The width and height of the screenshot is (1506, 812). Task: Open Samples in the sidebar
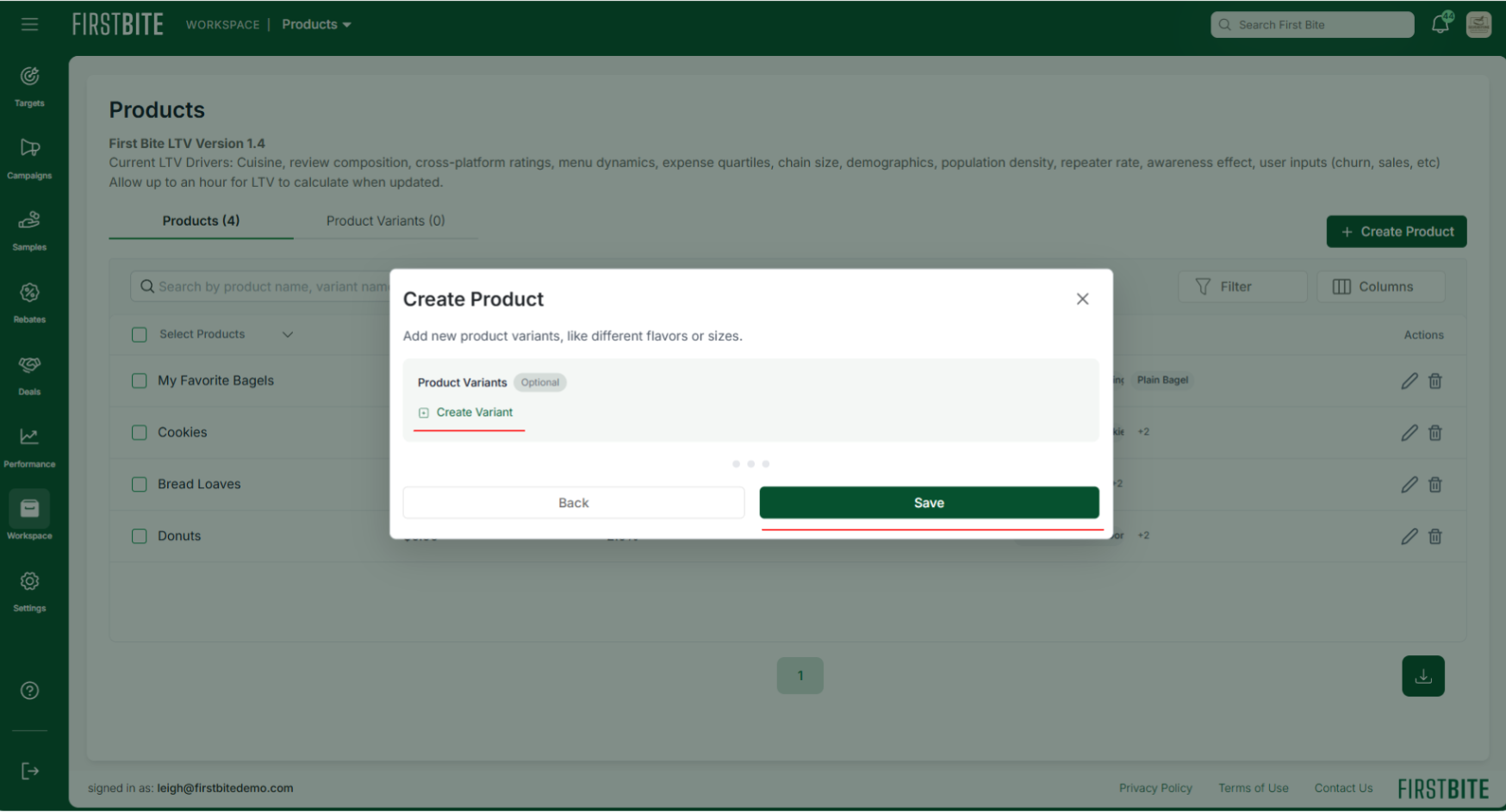coord(29,231)
